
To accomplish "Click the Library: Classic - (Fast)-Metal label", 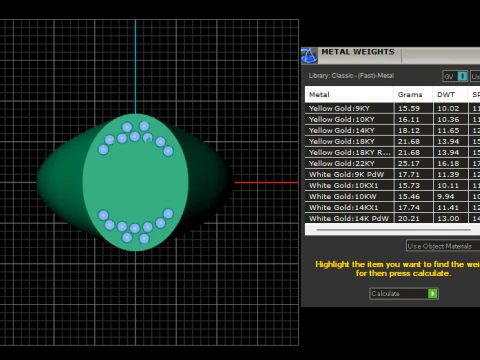I will (x=351, y=76).
